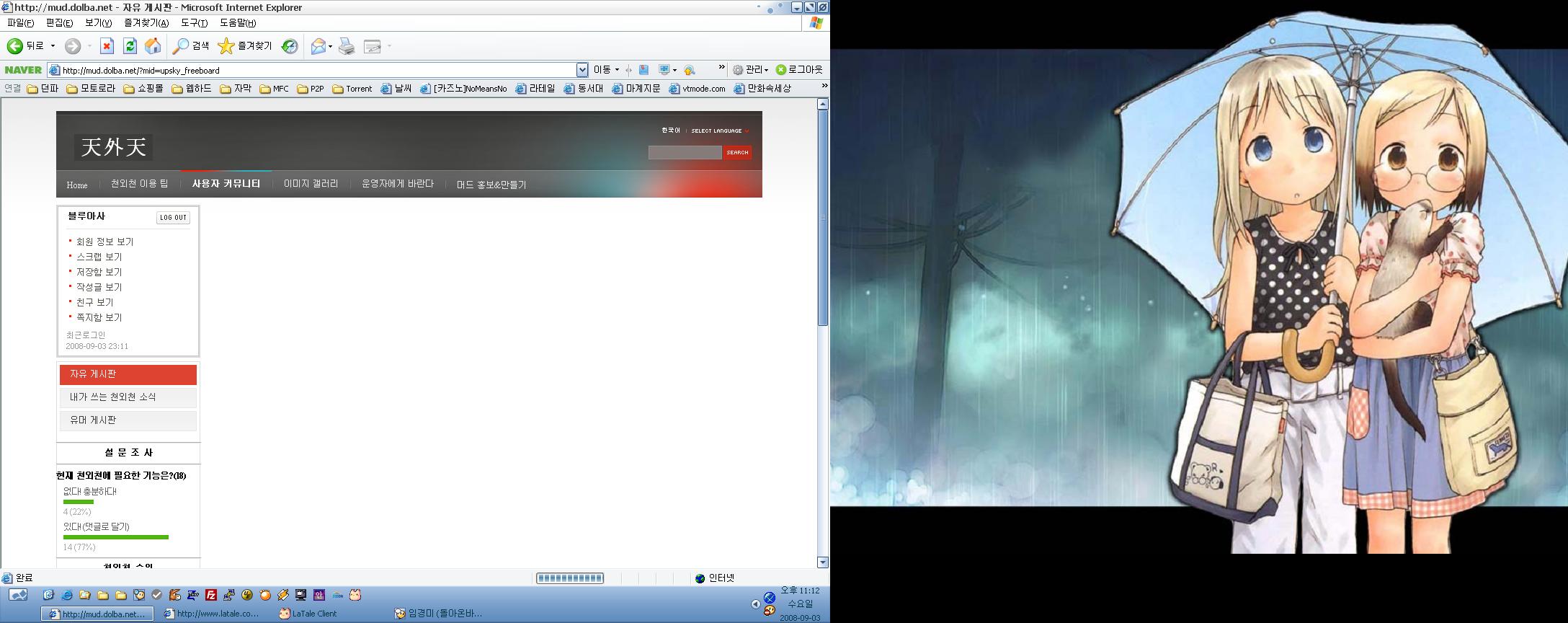
Task: Launch FileZilla from the quick launch bar
Action: 211,595
